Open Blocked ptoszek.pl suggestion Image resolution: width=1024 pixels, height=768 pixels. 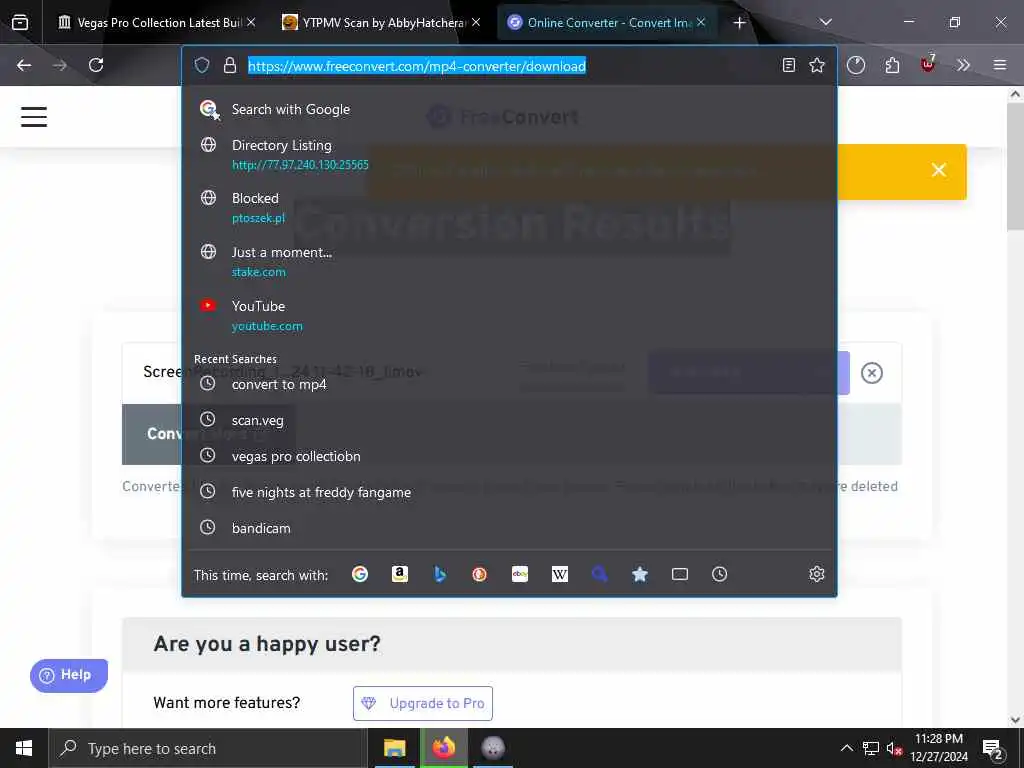click(x=509, y=208)
